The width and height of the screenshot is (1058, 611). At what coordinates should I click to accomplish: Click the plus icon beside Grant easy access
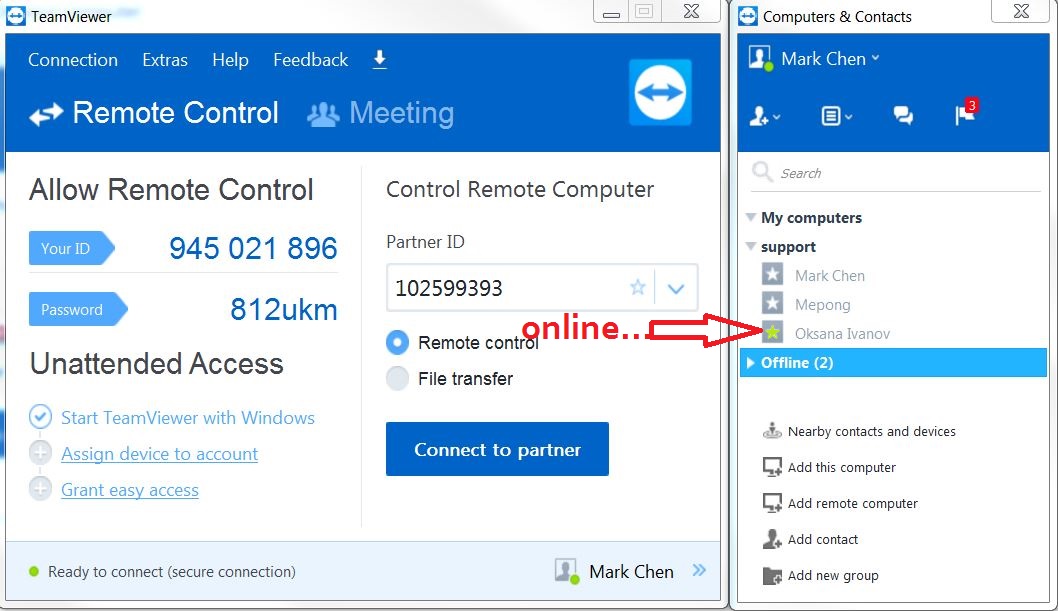pos(40,489)
